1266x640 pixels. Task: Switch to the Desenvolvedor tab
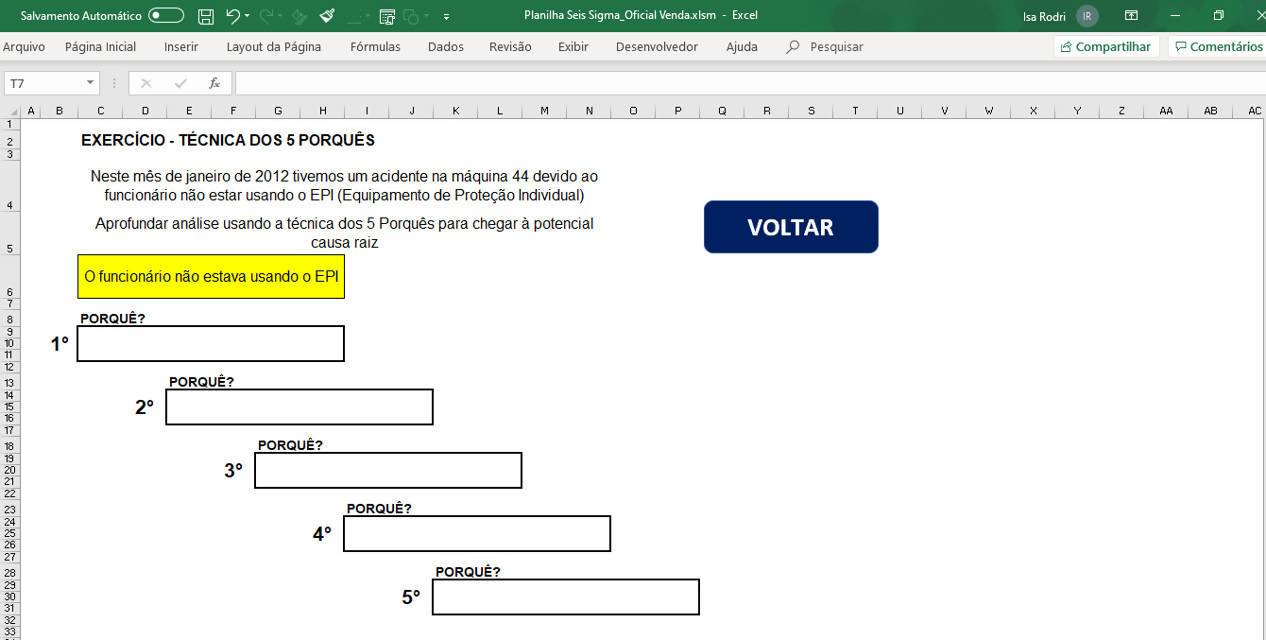point(656,47)
